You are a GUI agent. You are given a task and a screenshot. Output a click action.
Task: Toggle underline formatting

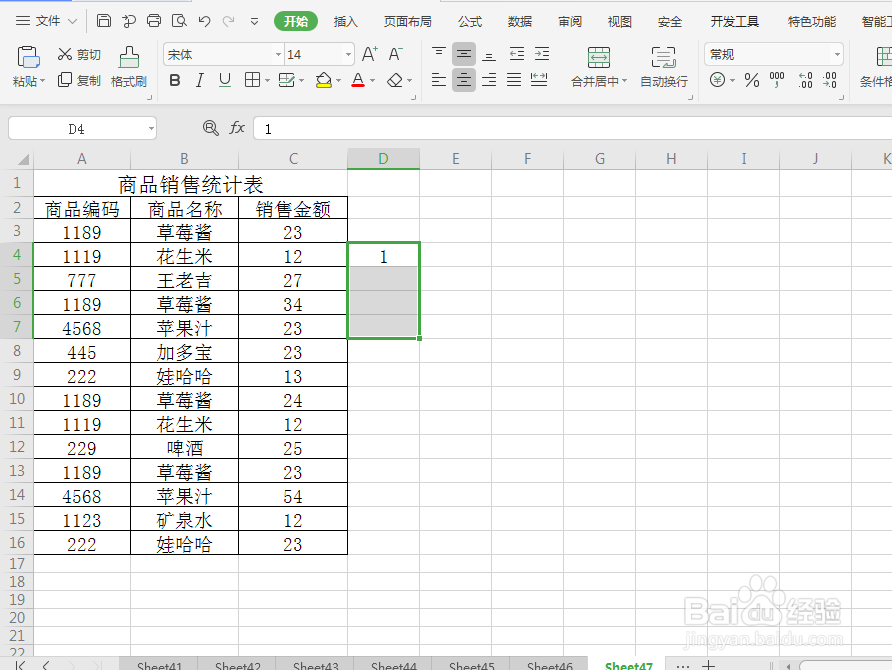(x=225, y=80)
